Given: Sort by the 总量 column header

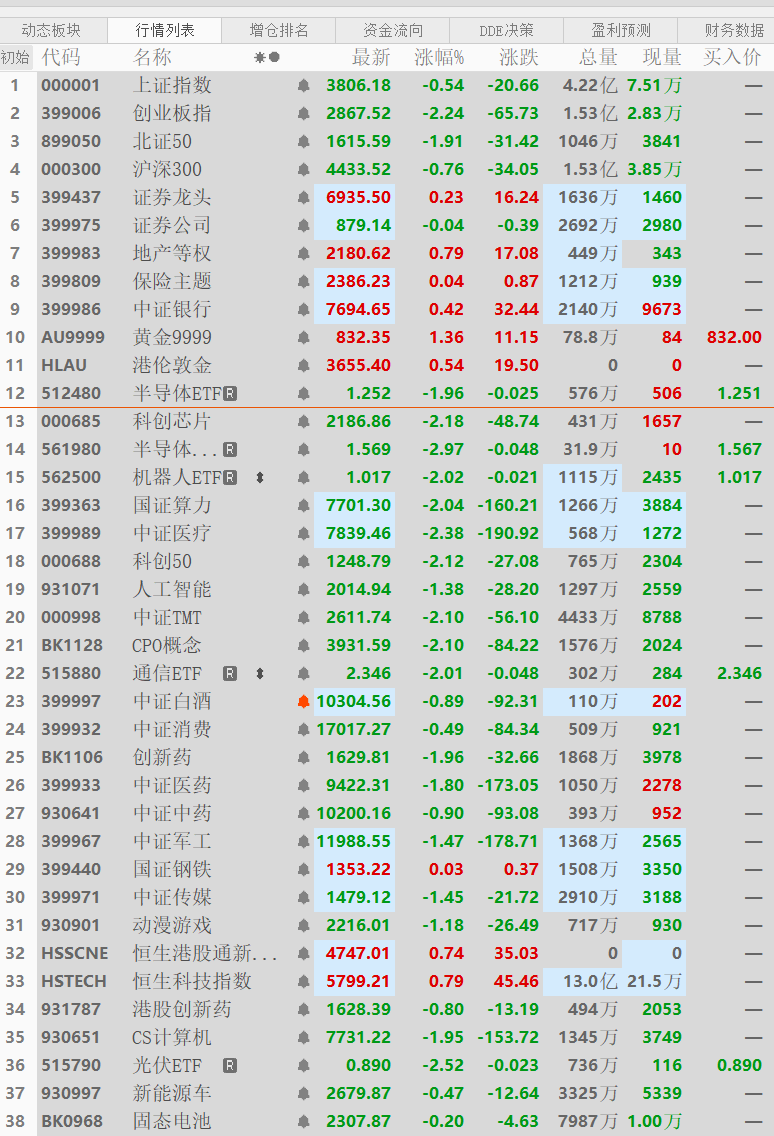Looking at the screenshot, I should pyautogui.click(x=599, y=57).
